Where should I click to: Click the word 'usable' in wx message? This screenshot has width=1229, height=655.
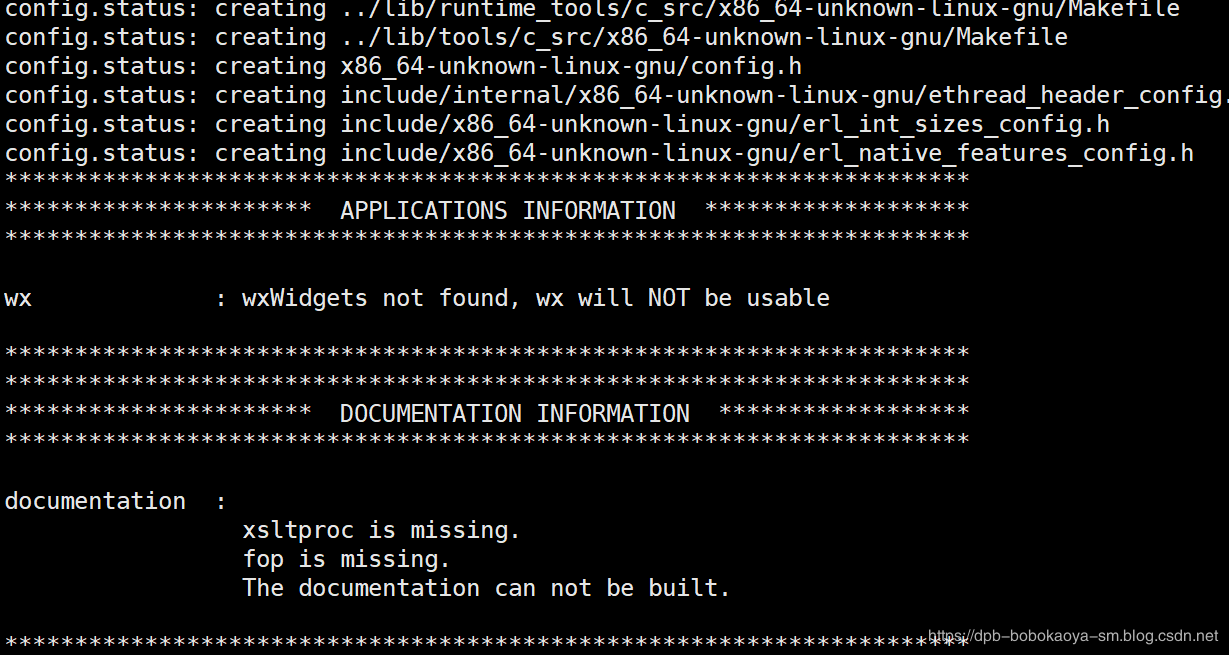(x=788, y=298)
